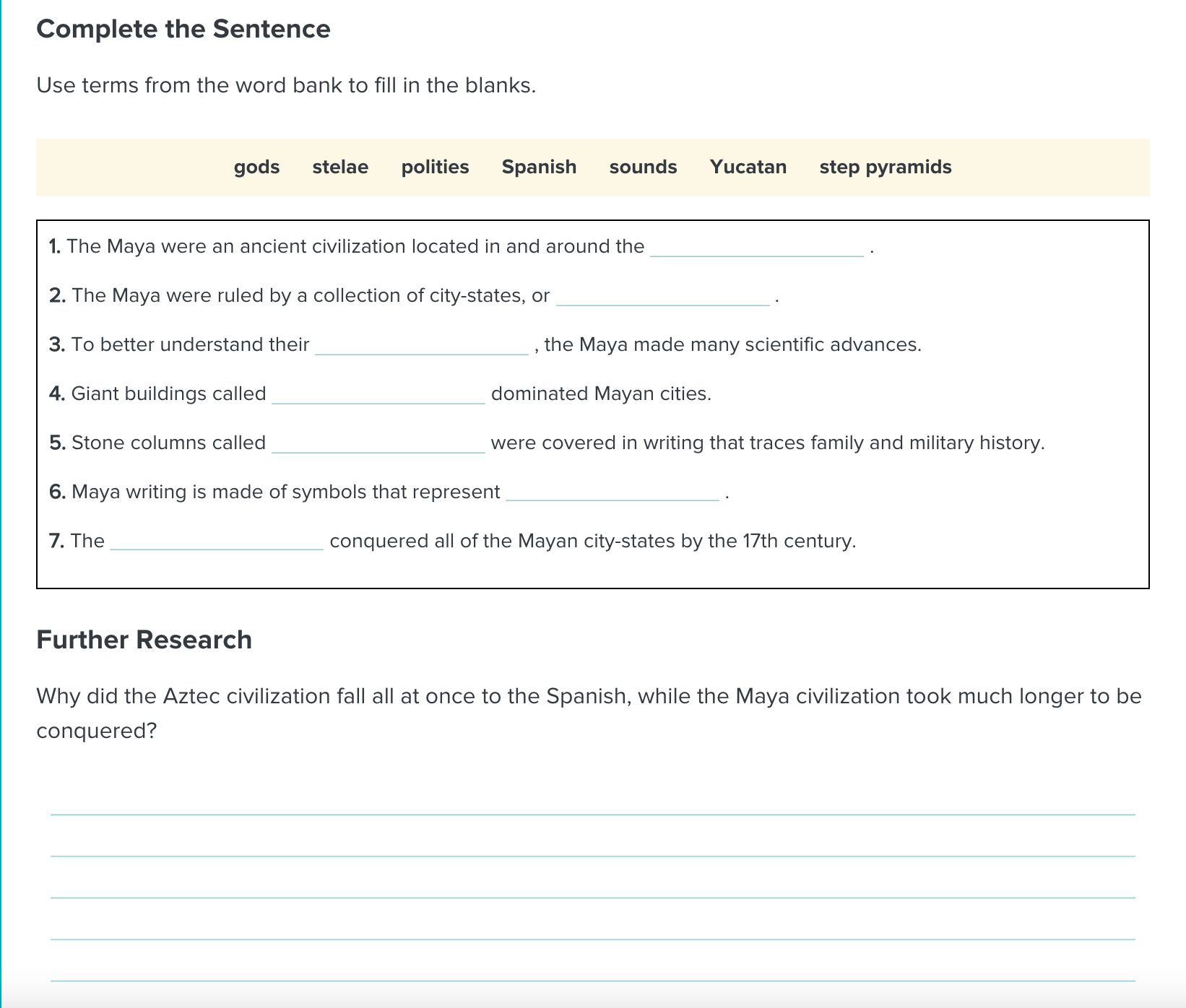Select 'stelae' from the word bank
This screenshot has height=1008, width=1186.
(340, 167)
